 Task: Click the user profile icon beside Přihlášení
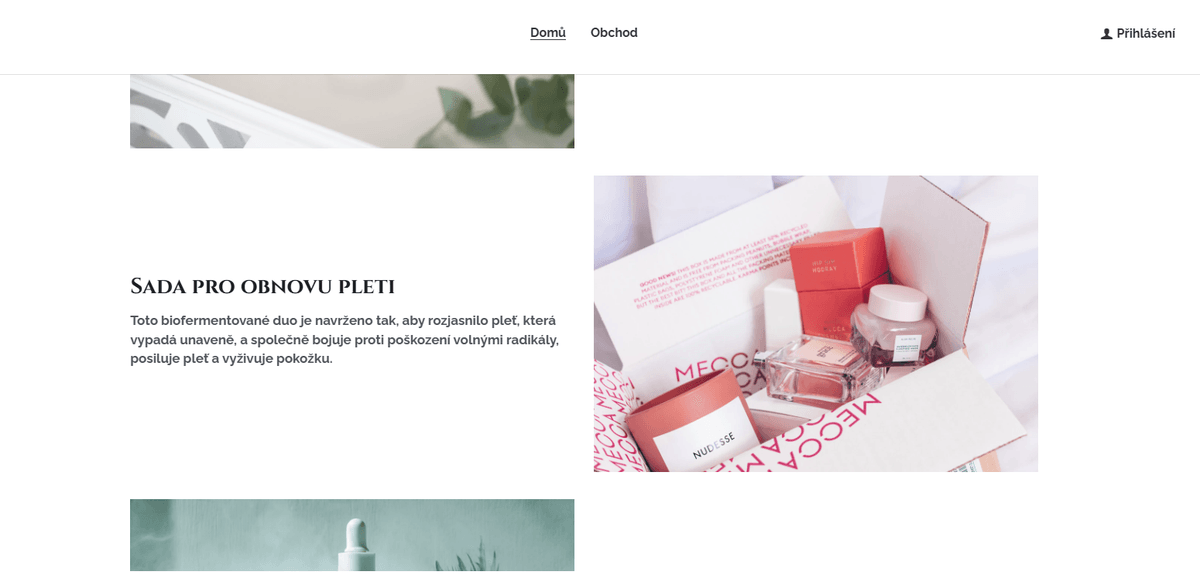1106,34
